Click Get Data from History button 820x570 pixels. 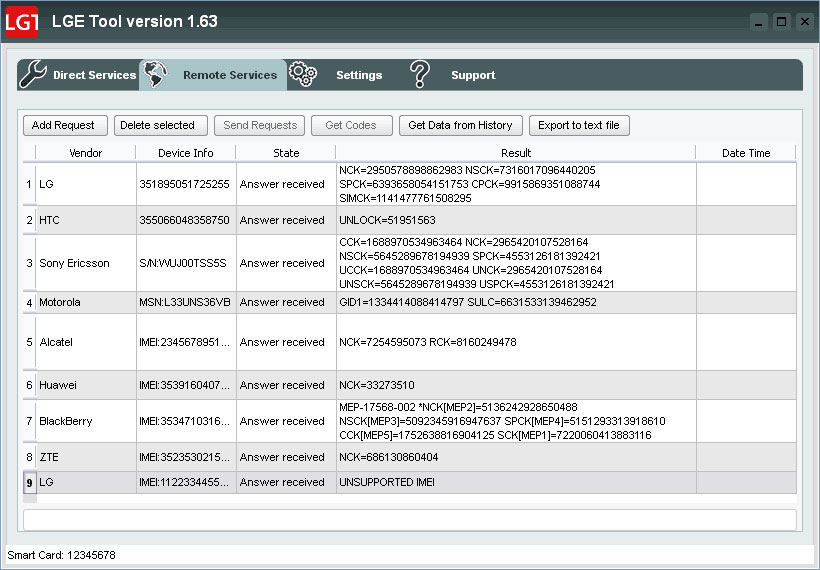pos(461,126)
